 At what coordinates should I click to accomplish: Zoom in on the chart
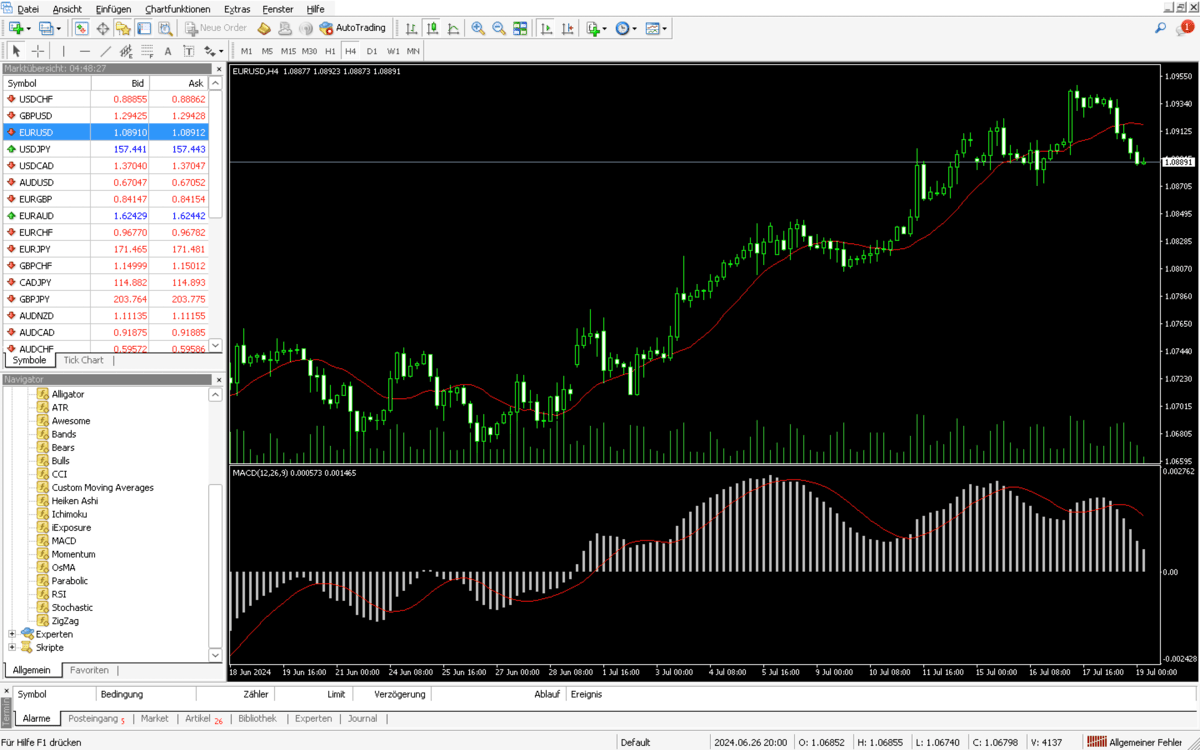(x=478, y=29)
